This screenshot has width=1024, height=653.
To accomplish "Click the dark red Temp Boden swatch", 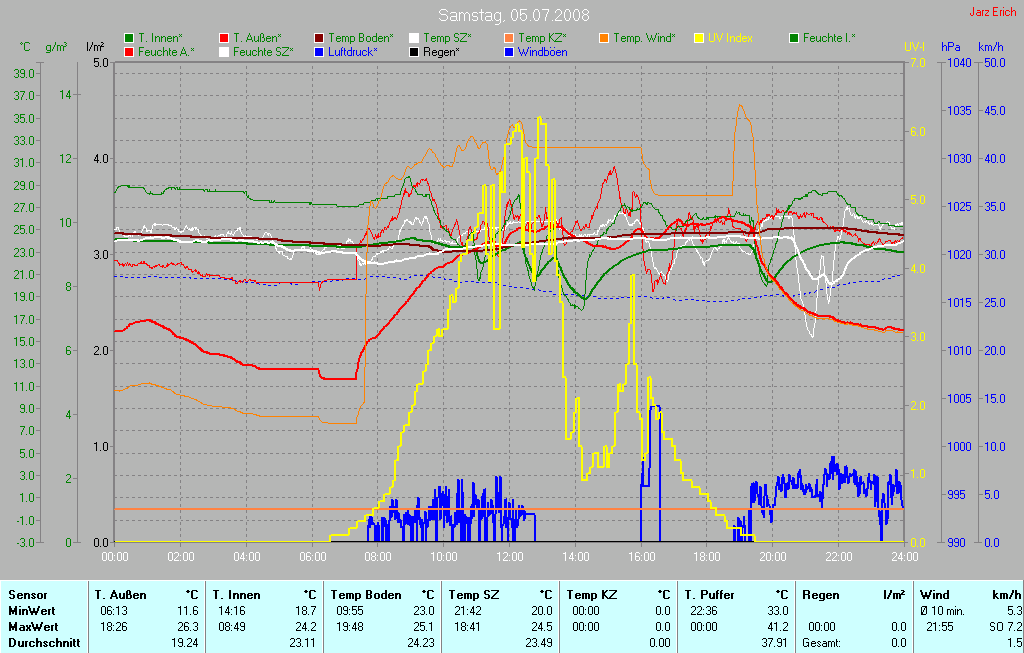I will point(319,38).
